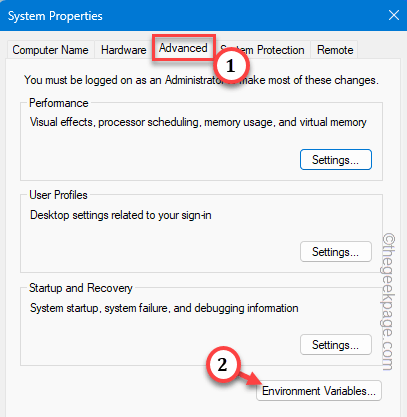Click the thegeekpage.com watermark
Screen dimensions: 407x417
[x=388, y=302]
